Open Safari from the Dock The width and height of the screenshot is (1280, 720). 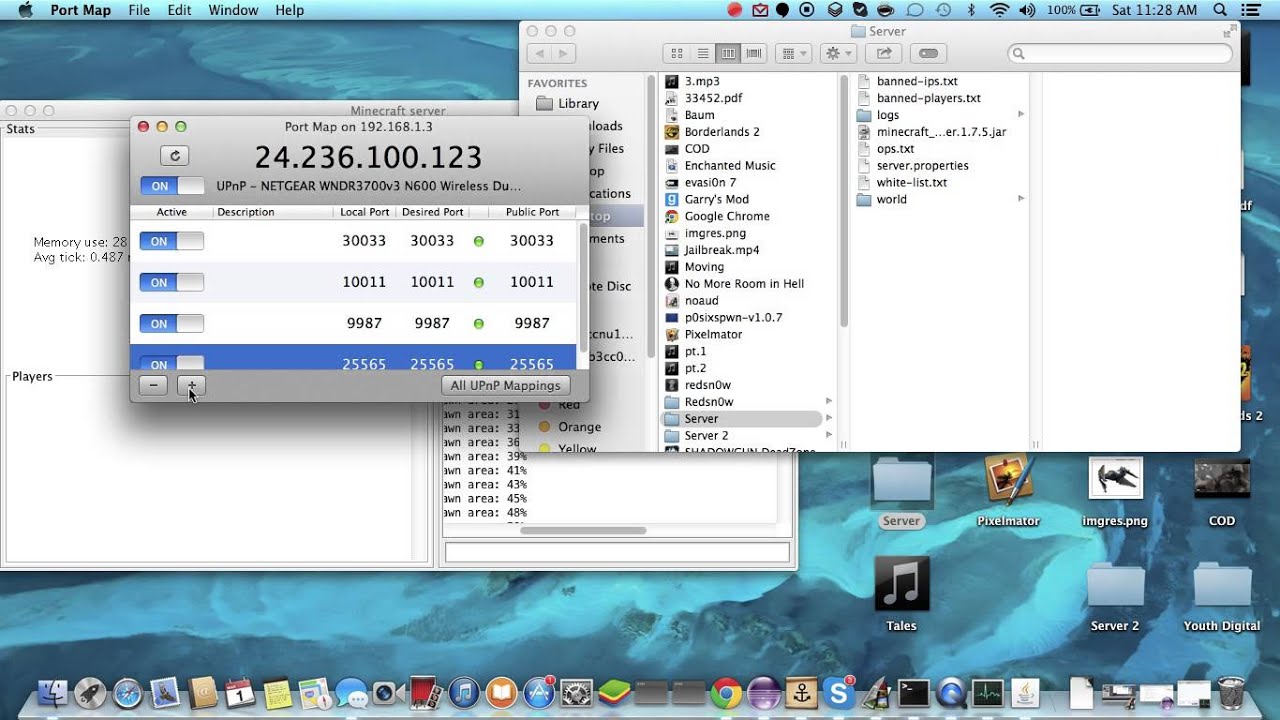[128, 693]
